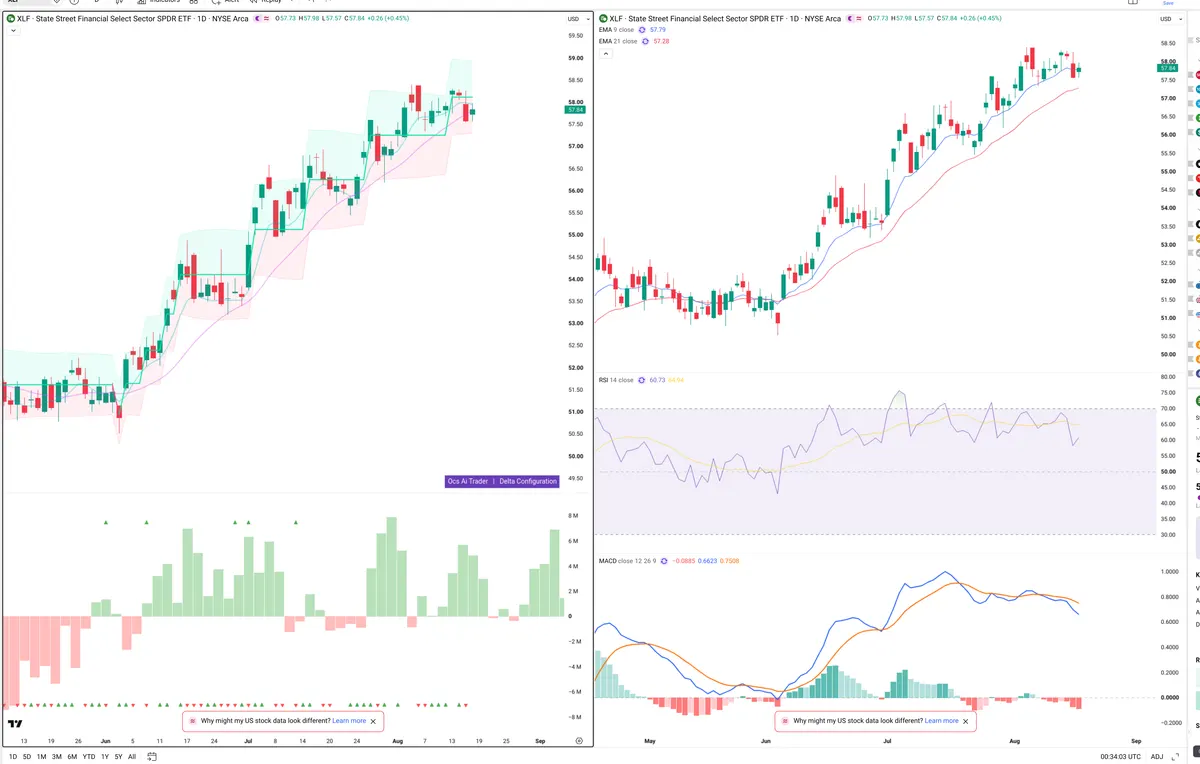Click the 00:34:03 UTC timezone clock
The height and width of the screenshot is (764, 1200).
click(x=1119, y=757)
